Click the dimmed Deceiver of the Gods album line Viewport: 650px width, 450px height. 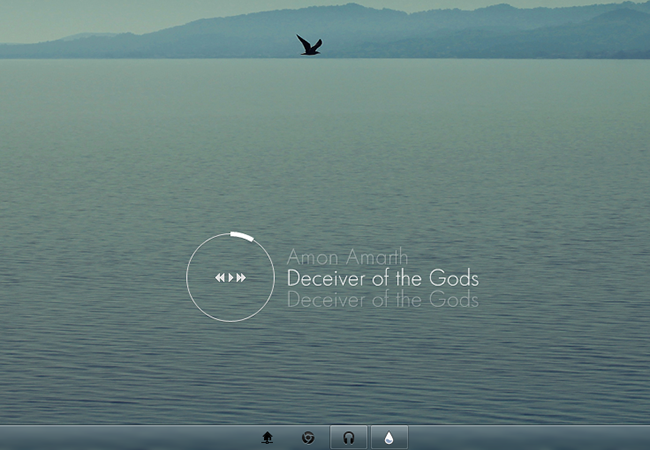coord(383,299)
